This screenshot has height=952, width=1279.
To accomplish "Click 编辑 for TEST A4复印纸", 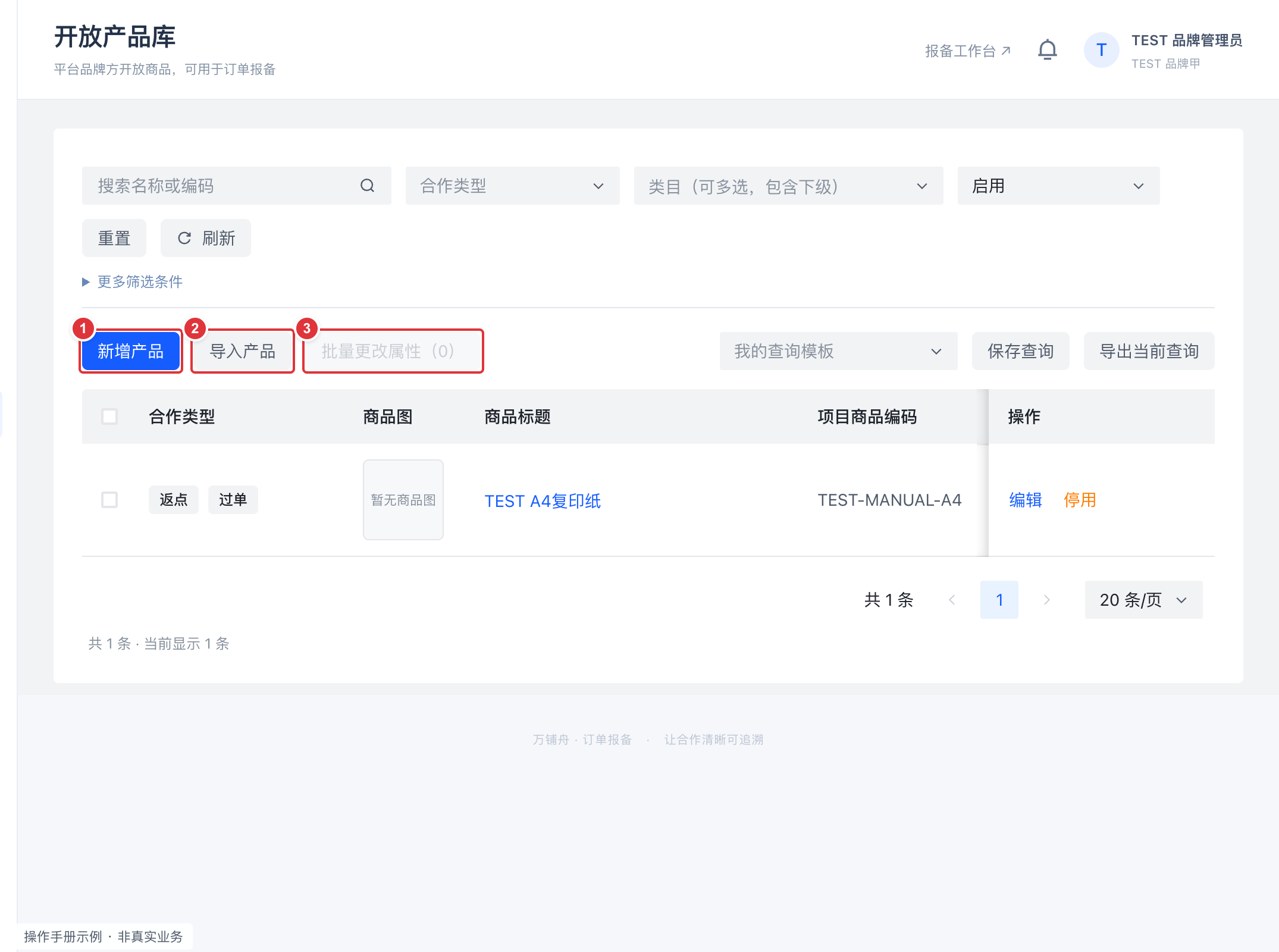I will (1026, 500).
